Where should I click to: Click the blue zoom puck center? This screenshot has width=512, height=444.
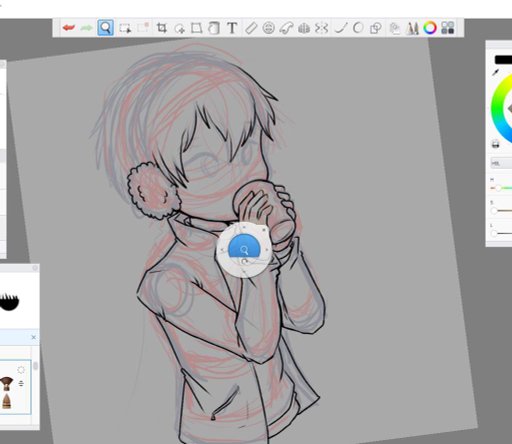(244, 249)
